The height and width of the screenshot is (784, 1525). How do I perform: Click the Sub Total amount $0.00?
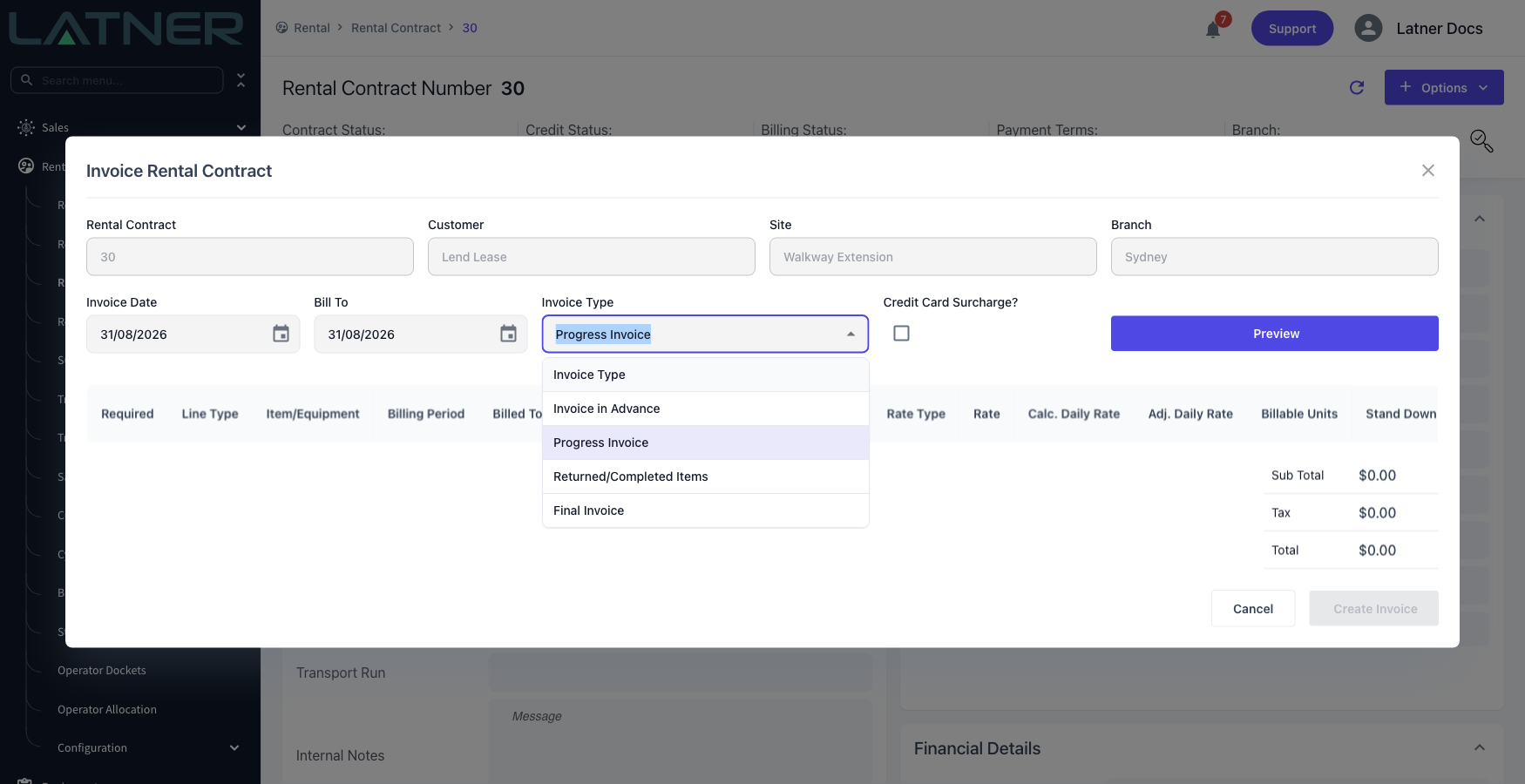click(x=1377, y=475)
